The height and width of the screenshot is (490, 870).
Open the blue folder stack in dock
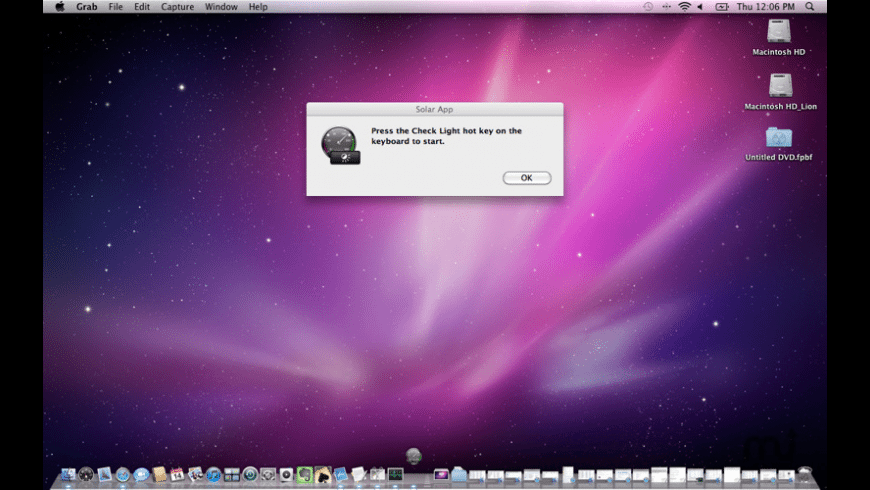click(459, 474)
